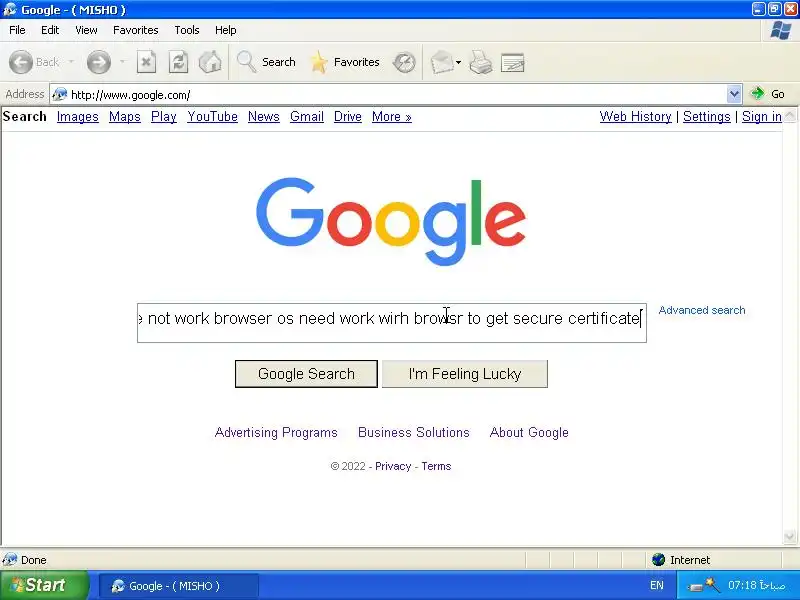This screenshot has width=800, height=600.
Task: Click the I'm Feeling Lucky button
Action: click(x=465, y=374)
